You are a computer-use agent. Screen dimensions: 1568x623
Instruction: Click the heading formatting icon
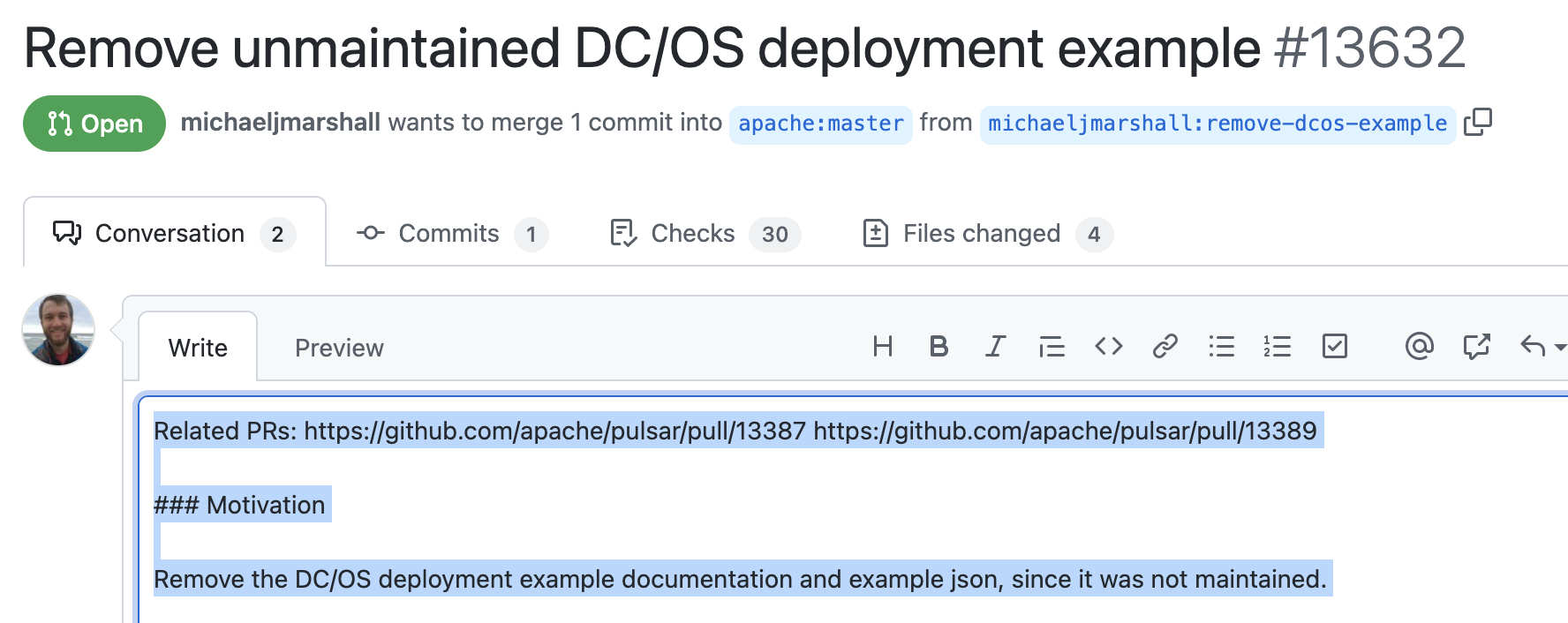point(882,346)
